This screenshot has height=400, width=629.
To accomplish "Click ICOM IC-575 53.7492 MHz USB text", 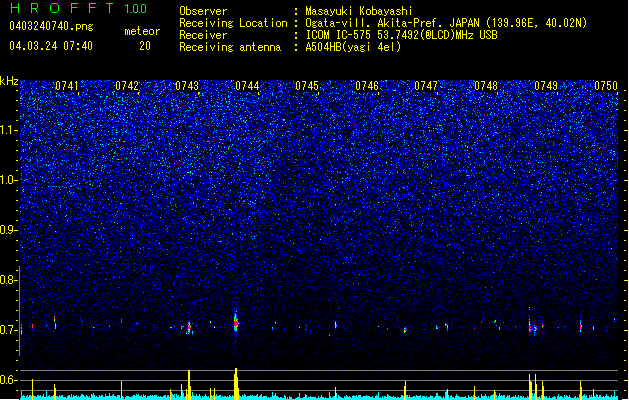I will click(401, 35).
